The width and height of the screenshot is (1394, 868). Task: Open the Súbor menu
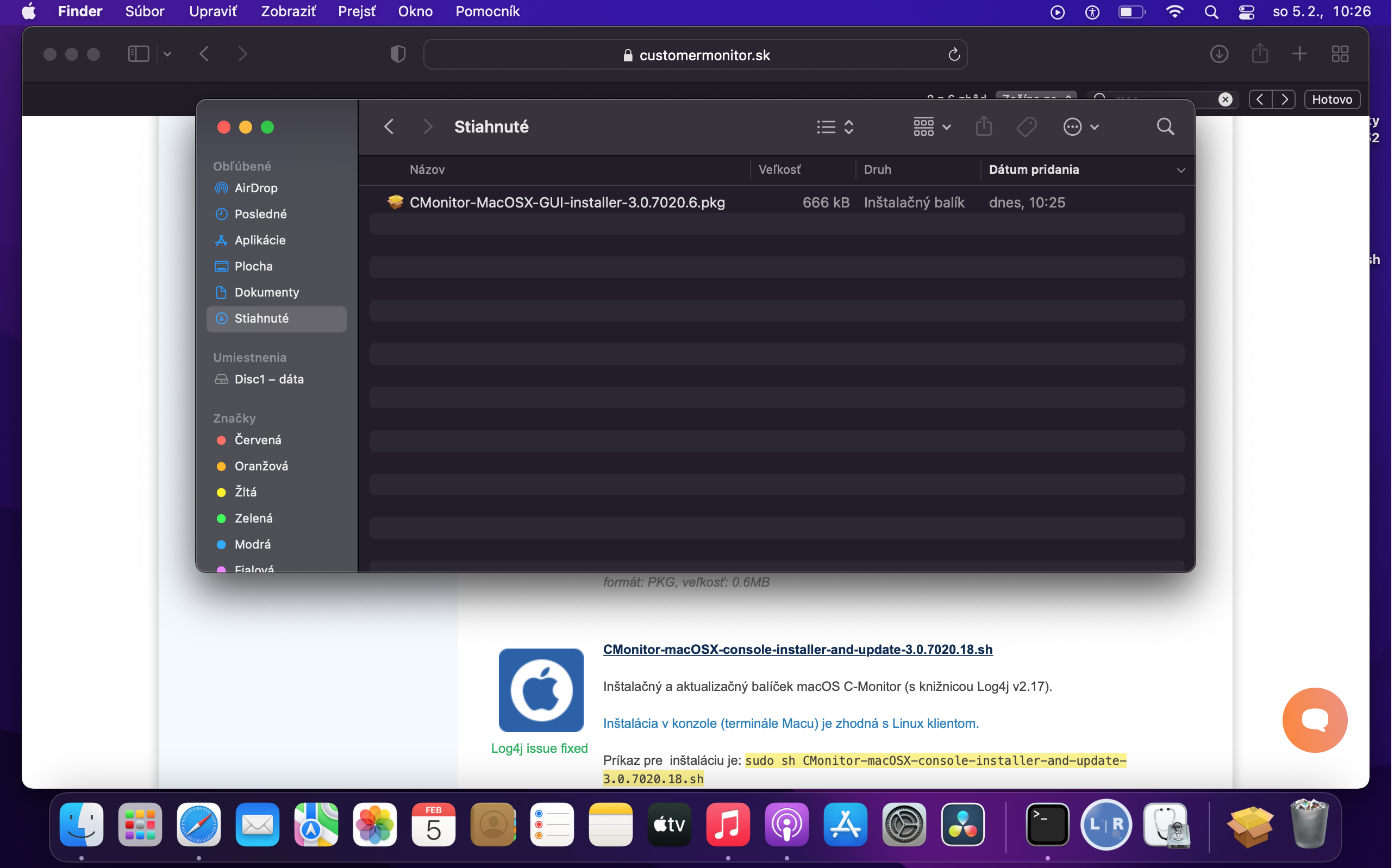coord(145,11)
